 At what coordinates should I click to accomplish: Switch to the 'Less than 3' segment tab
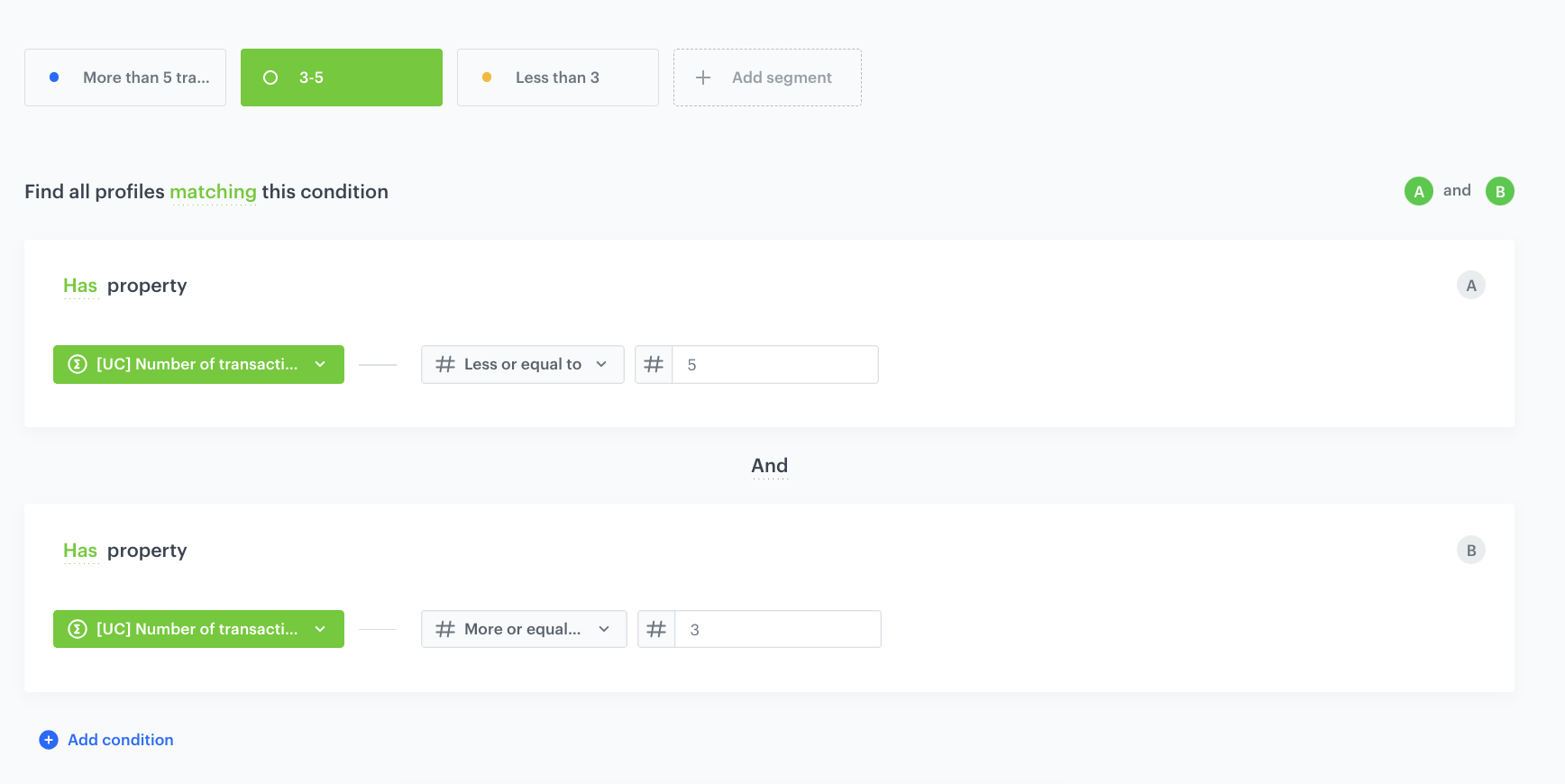(557, 77)
